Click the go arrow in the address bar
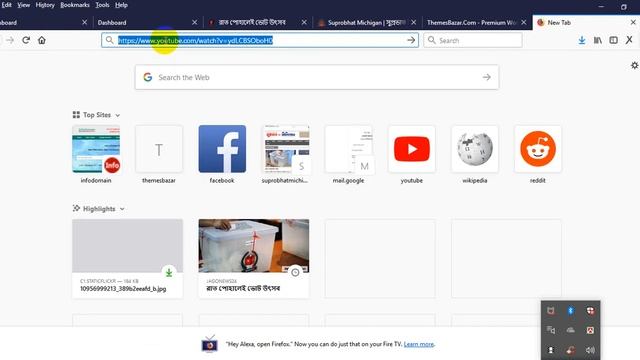Image resolution: width=640 pixels, height=360 pixels. point(411,40)
